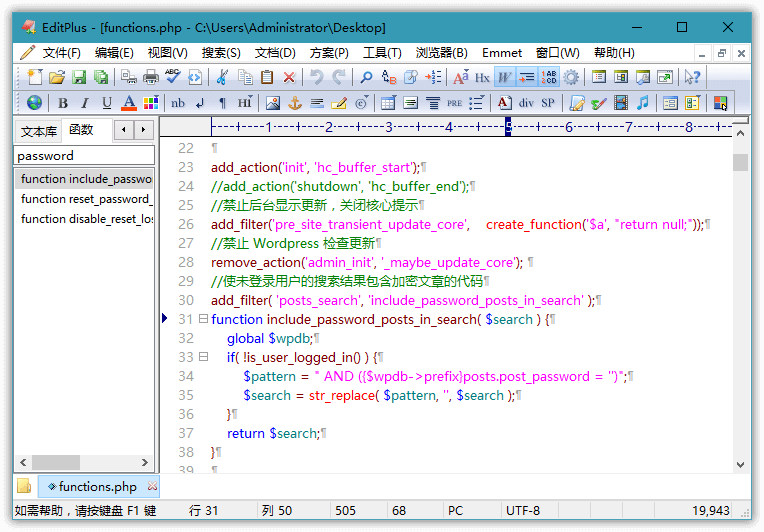Click the Cut scissors icon

click(221, 77)
